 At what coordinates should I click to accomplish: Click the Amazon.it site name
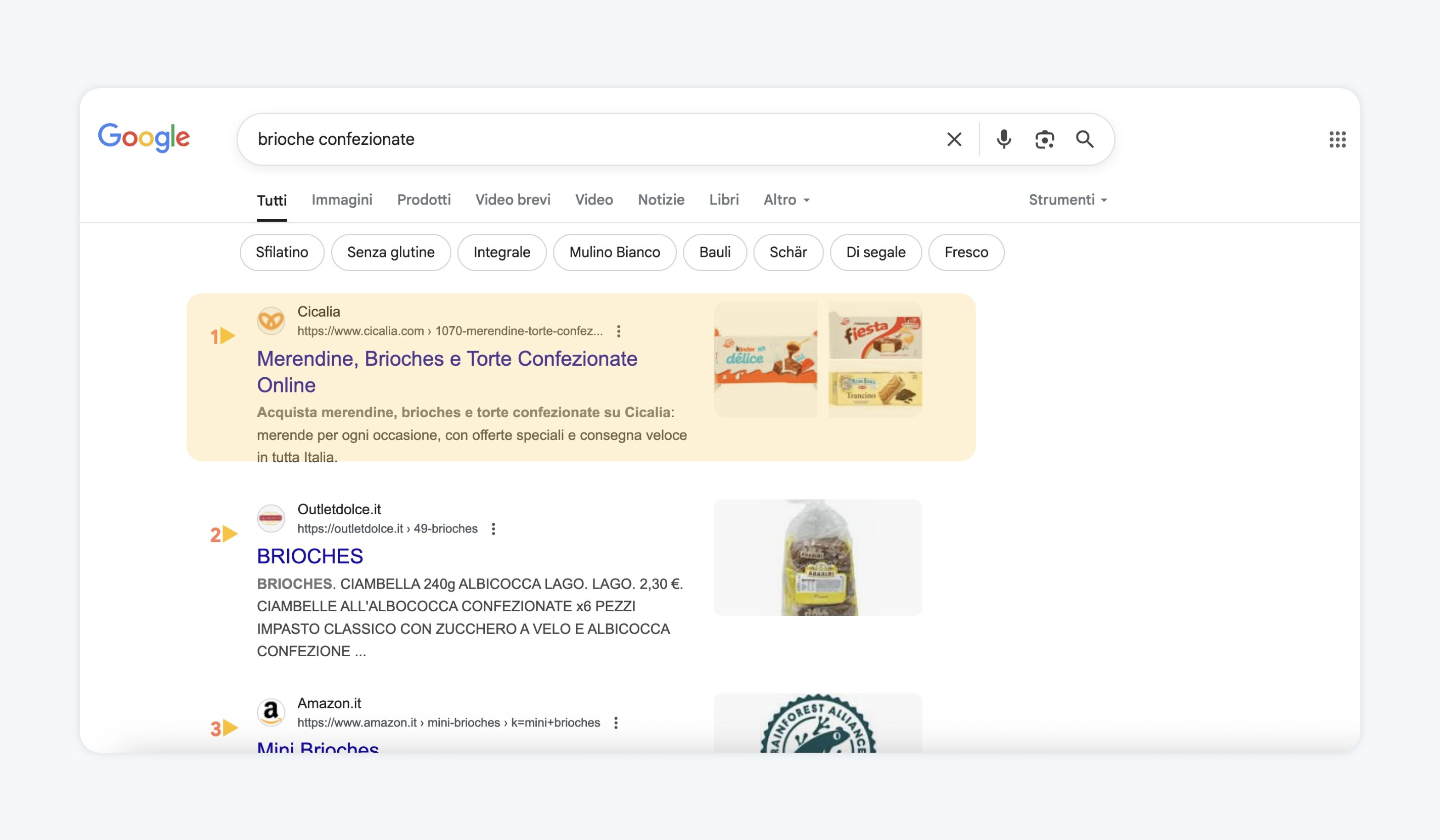click(x=329, y=704)
